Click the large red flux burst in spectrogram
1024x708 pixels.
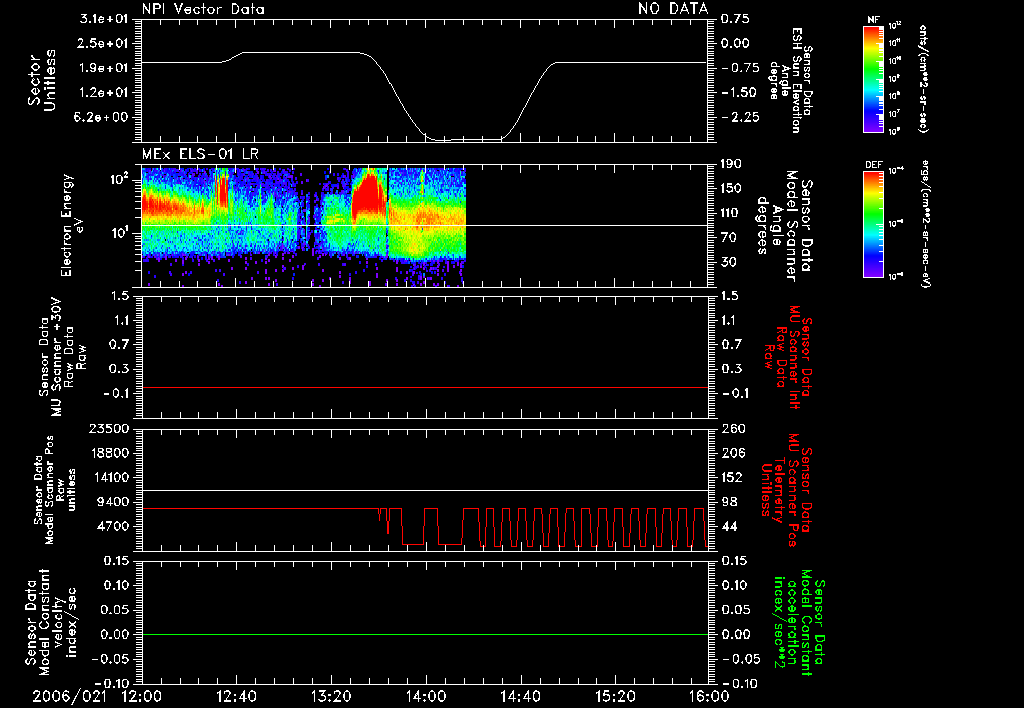tap(370, 192)
